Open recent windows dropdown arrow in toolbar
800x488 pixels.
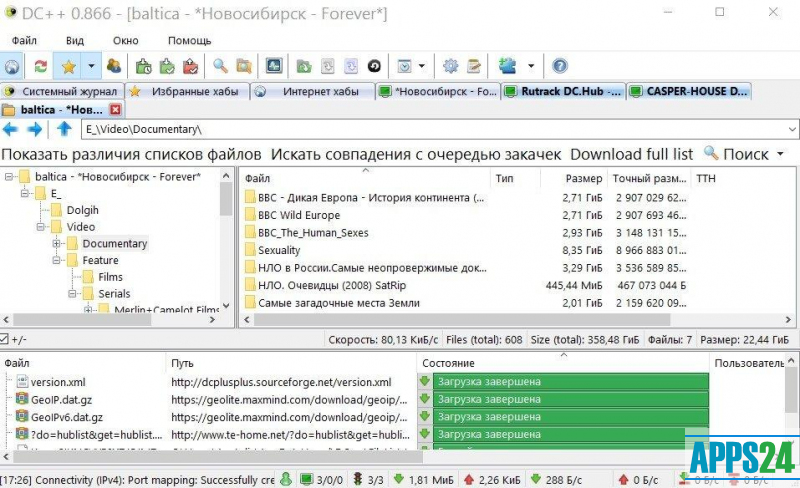pos(421,66)
